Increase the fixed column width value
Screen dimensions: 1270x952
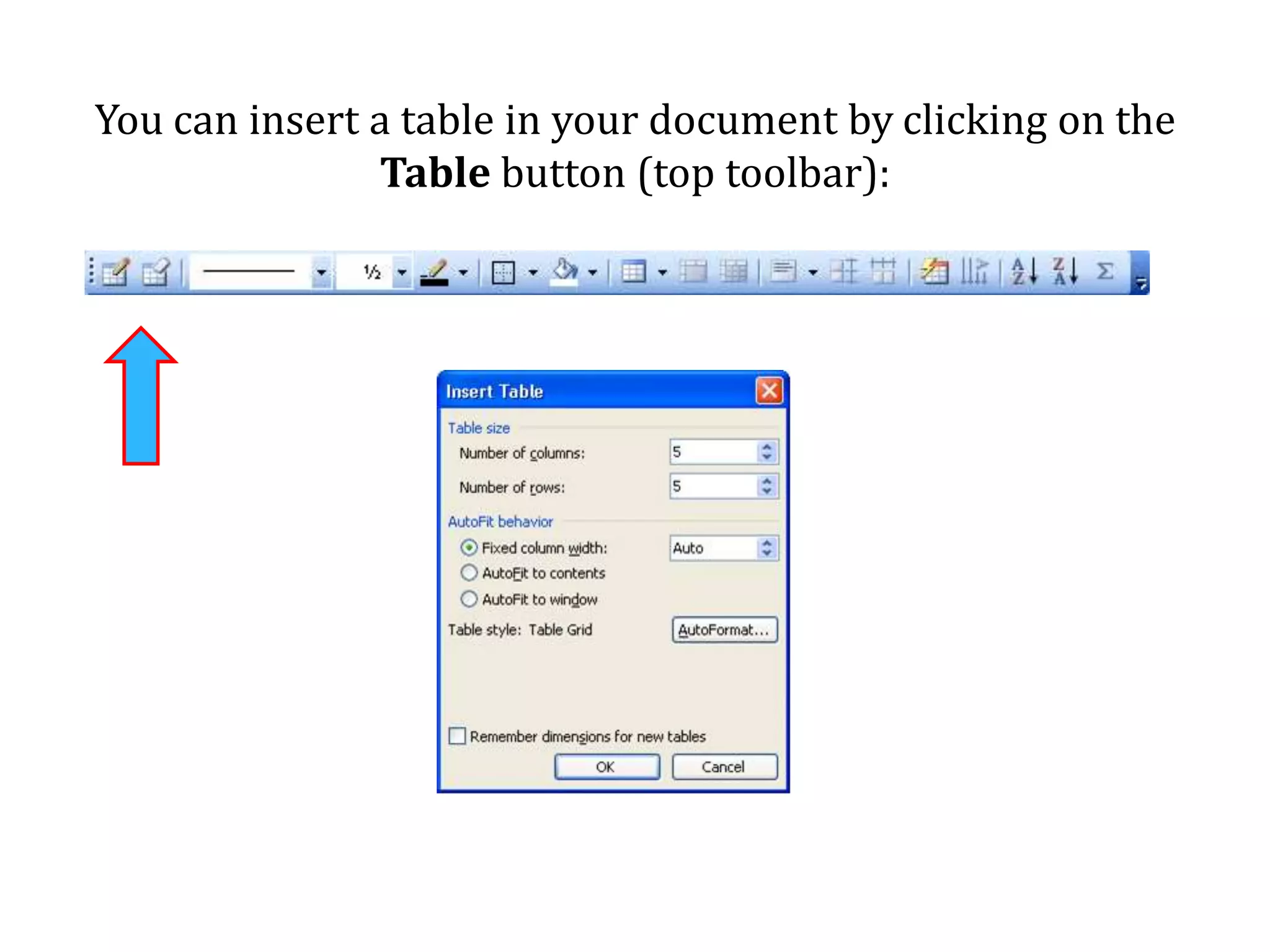click(x=767, y=542)
